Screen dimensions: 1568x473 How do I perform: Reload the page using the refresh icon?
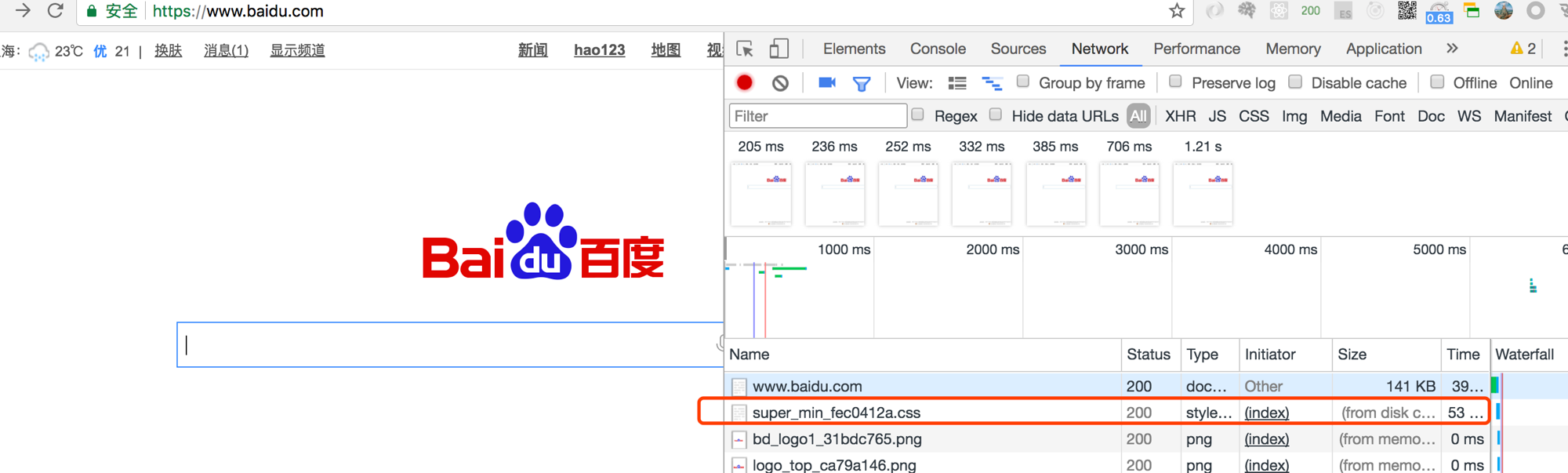tap(55, 11)
